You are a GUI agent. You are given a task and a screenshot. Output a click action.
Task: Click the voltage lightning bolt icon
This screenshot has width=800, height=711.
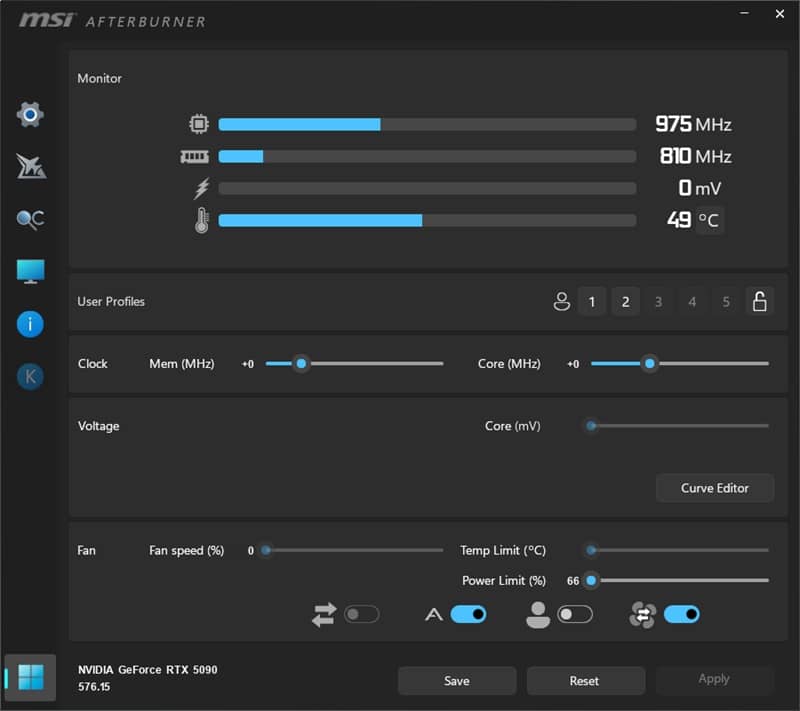(x=202, y=188)
